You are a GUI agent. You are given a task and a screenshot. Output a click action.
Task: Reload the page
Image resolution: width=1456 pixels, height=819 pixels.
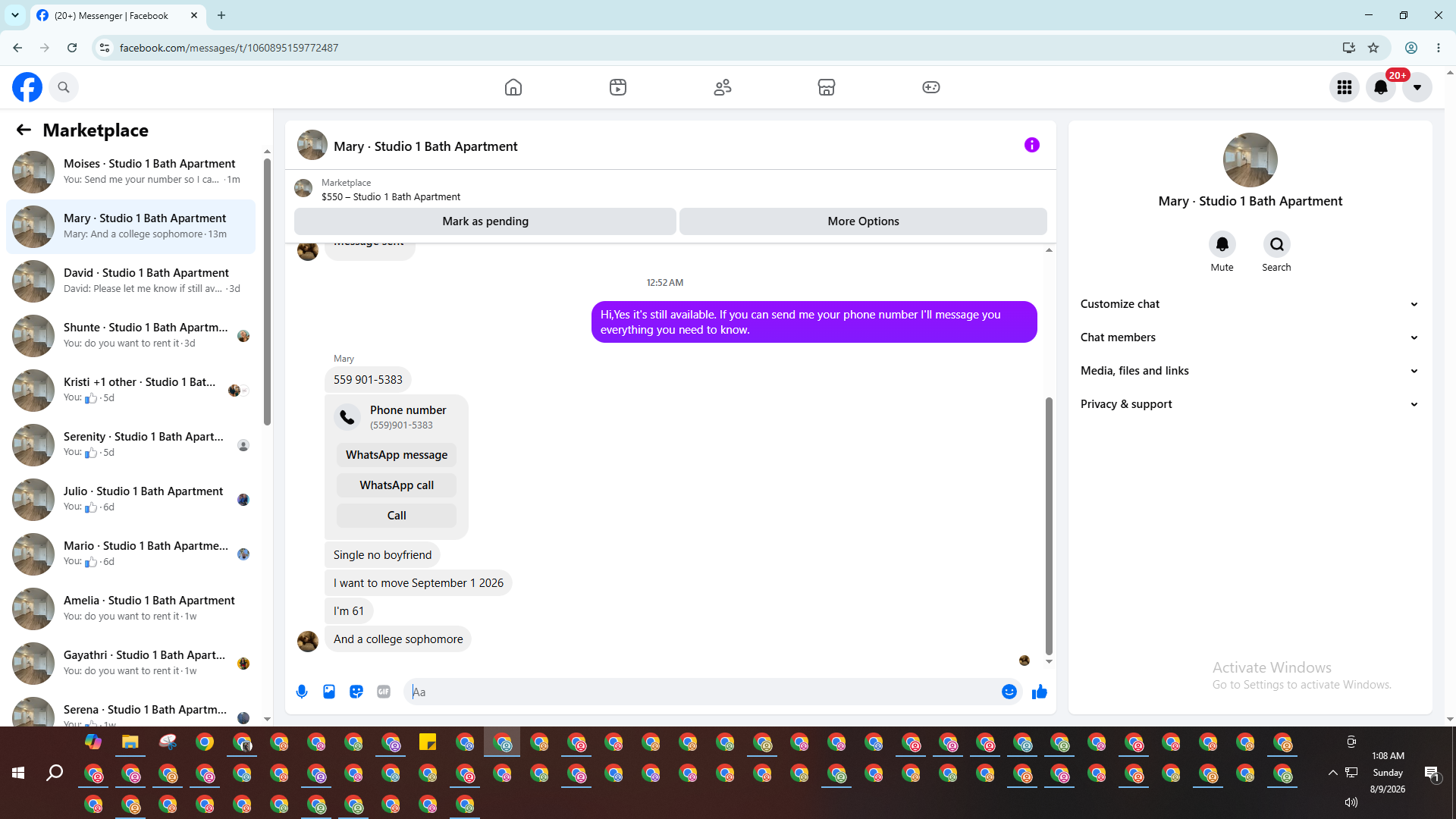tap(72, 48)
